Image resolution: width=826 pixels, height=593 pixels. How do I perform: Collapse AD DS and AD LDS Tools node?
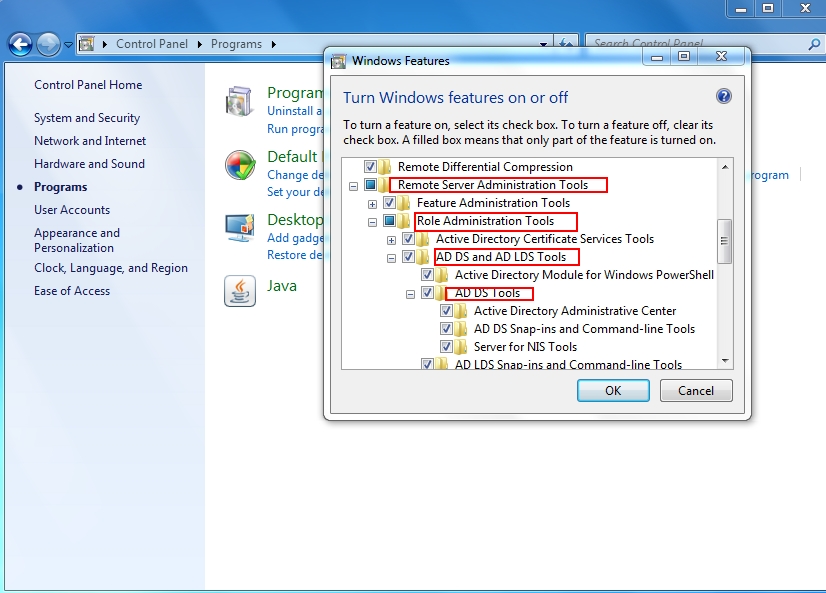pos(391,259)
